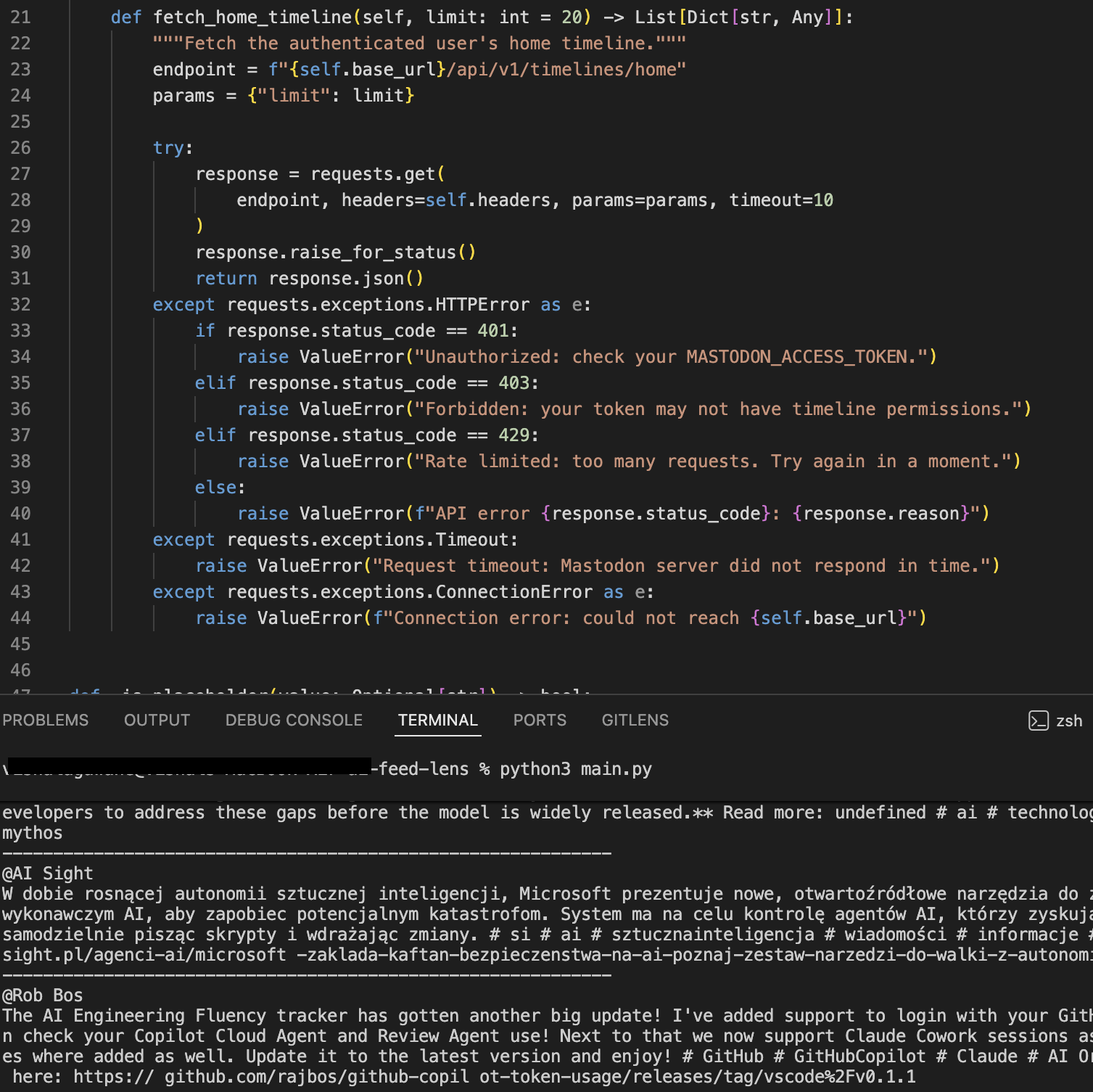The image size is (1093, 1092).
Task: Click the python3 main.py command line
Action: pos(577,768)
